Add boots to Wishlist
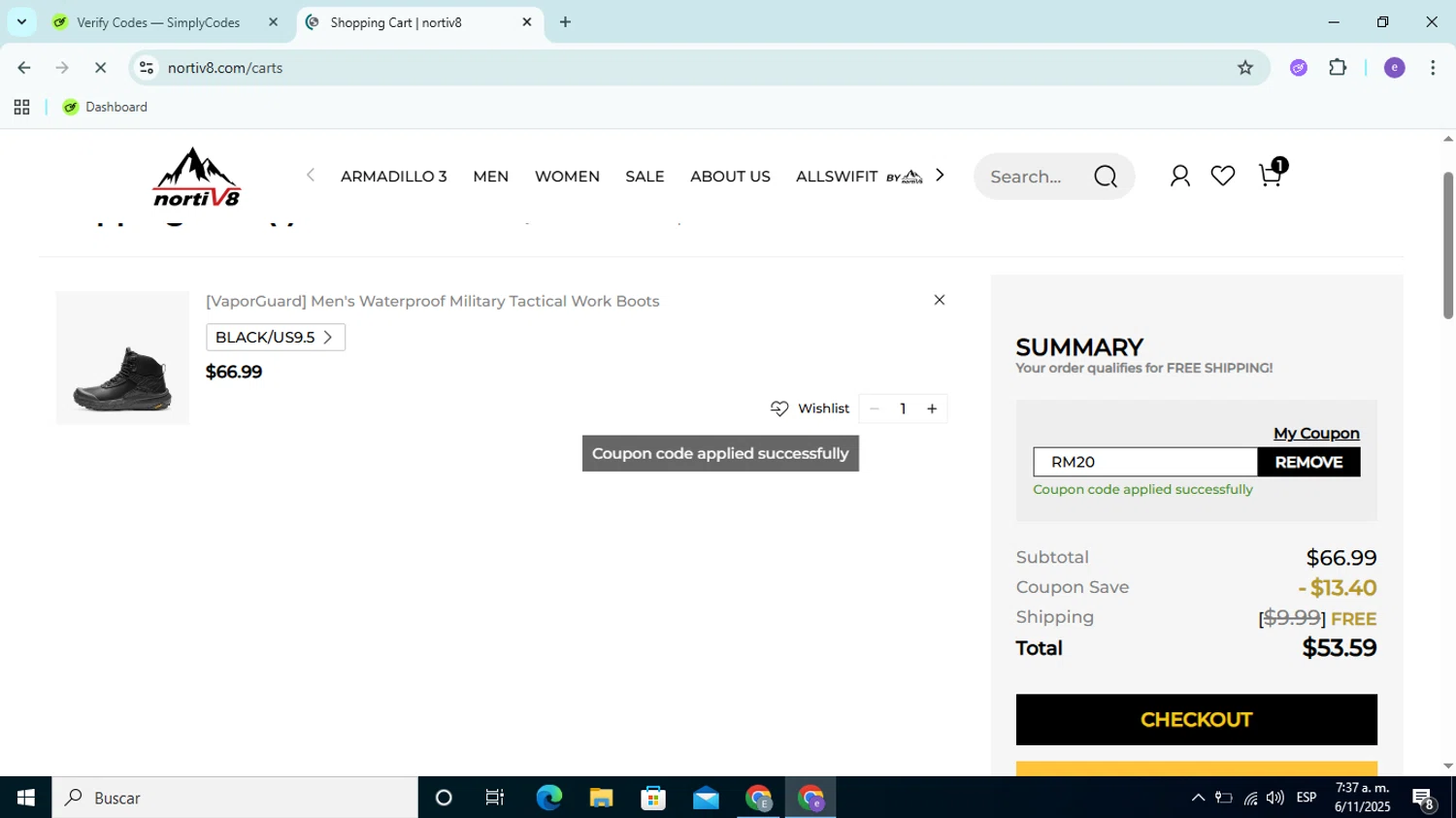Screen dimensions: 1456x818 (x=810, y=409)
